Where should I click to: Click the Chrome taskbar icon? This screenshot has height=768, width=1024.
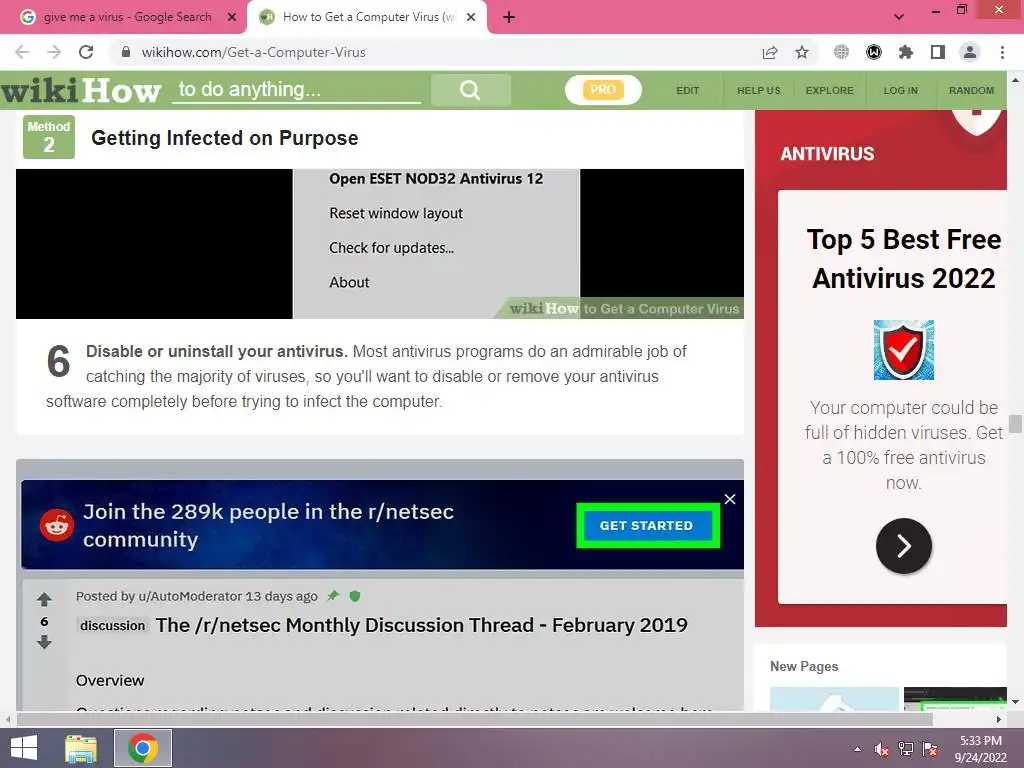143,748
